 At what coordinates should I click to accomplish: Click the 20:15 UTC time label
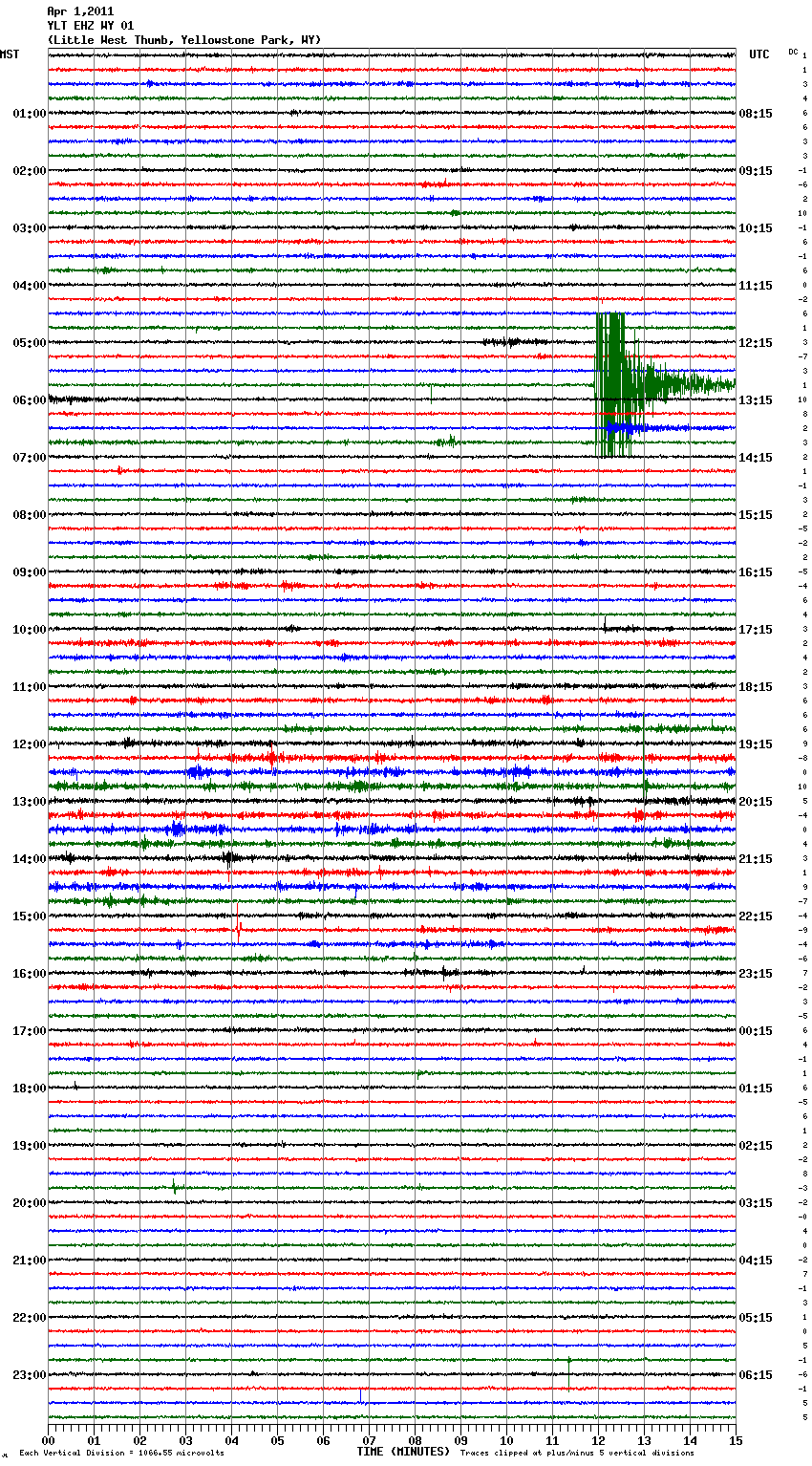click(x=756, y=802)
